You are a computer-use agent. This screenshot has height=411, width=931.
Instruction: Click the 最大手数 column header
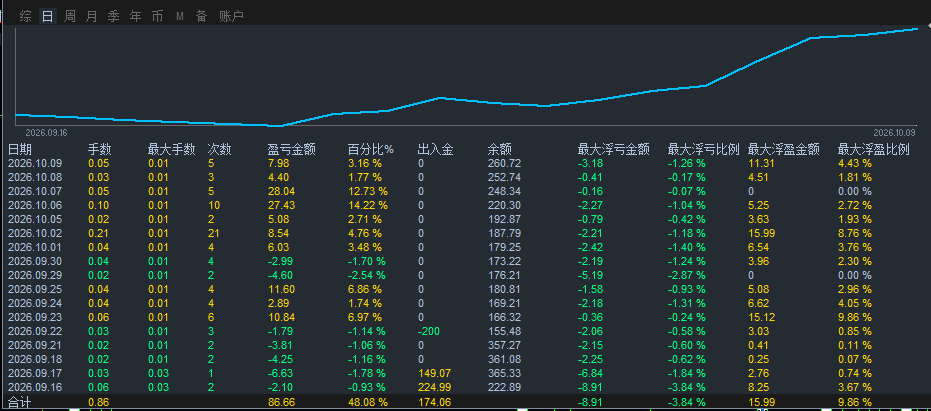point(172,150)
